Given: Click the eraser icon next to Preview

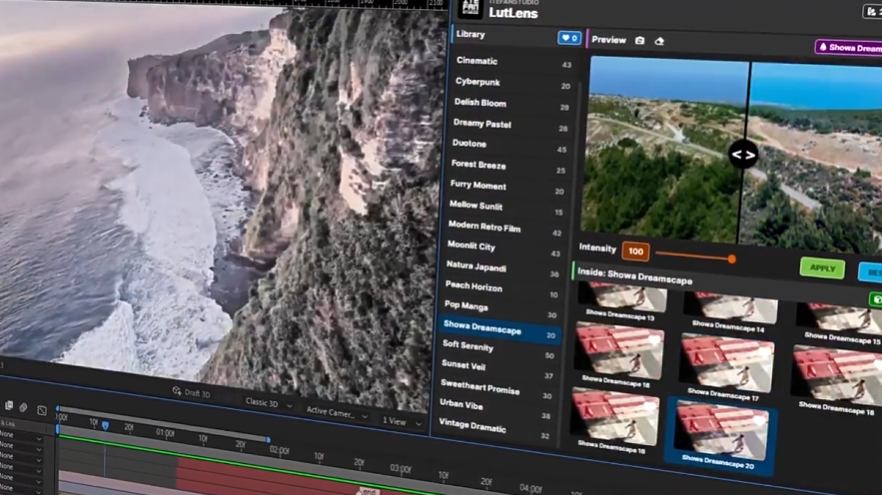Looking at the screenshot, I should pos(659,41).
